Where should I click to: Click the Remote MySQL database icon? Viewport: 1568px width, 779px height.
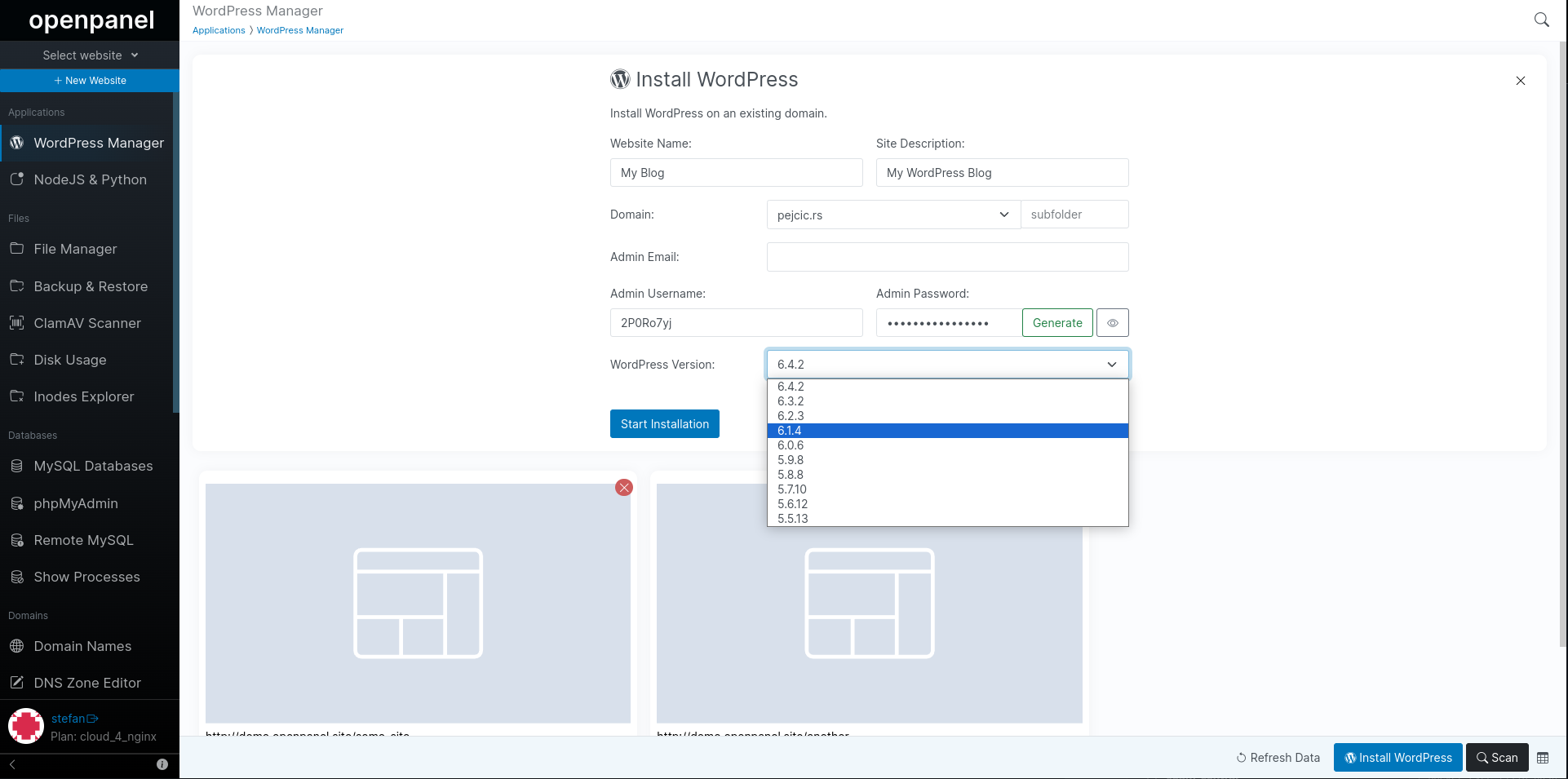click(16, 540)
